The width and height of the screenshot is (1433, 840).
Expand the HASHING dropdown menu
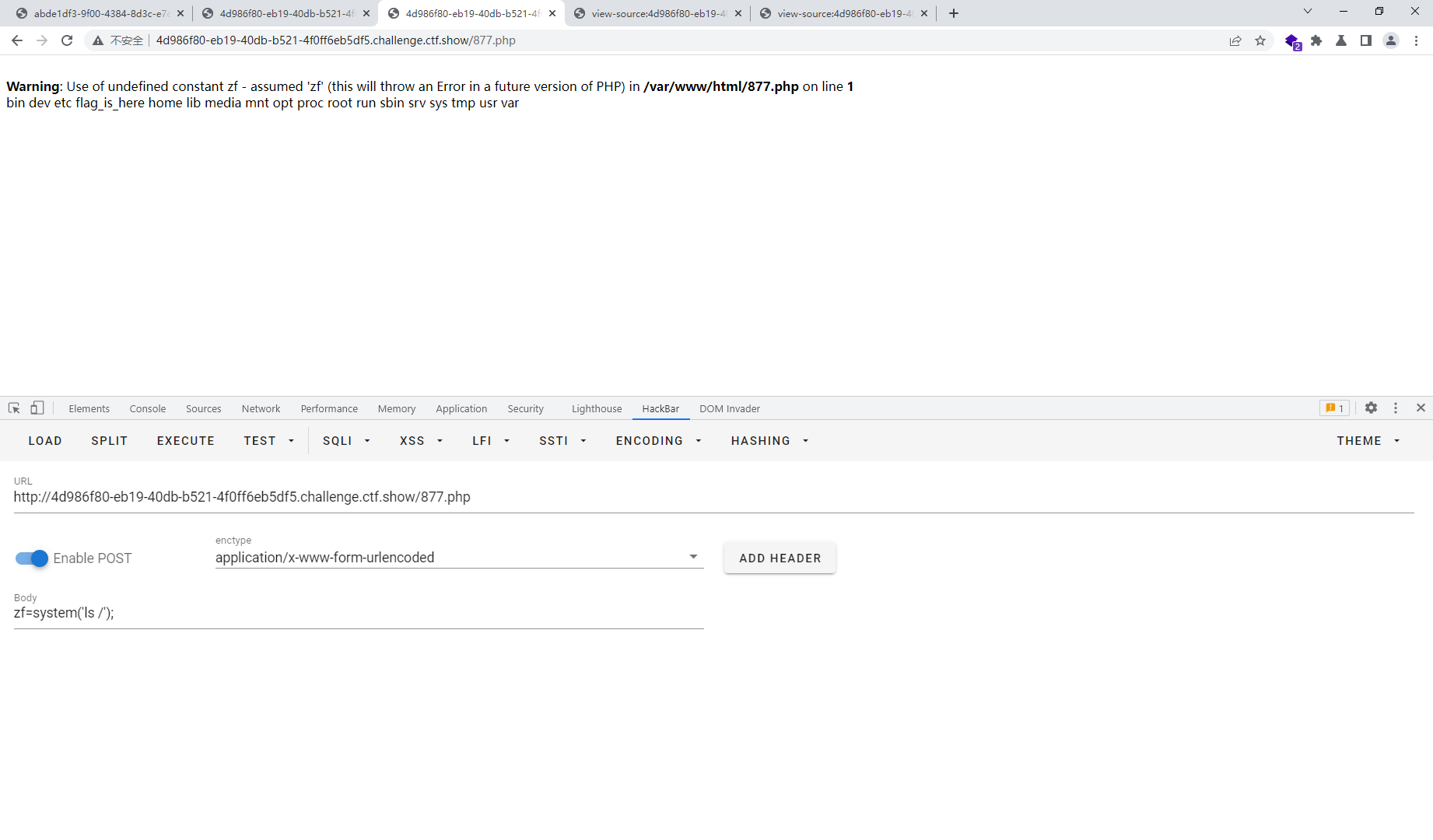[770, 441]
